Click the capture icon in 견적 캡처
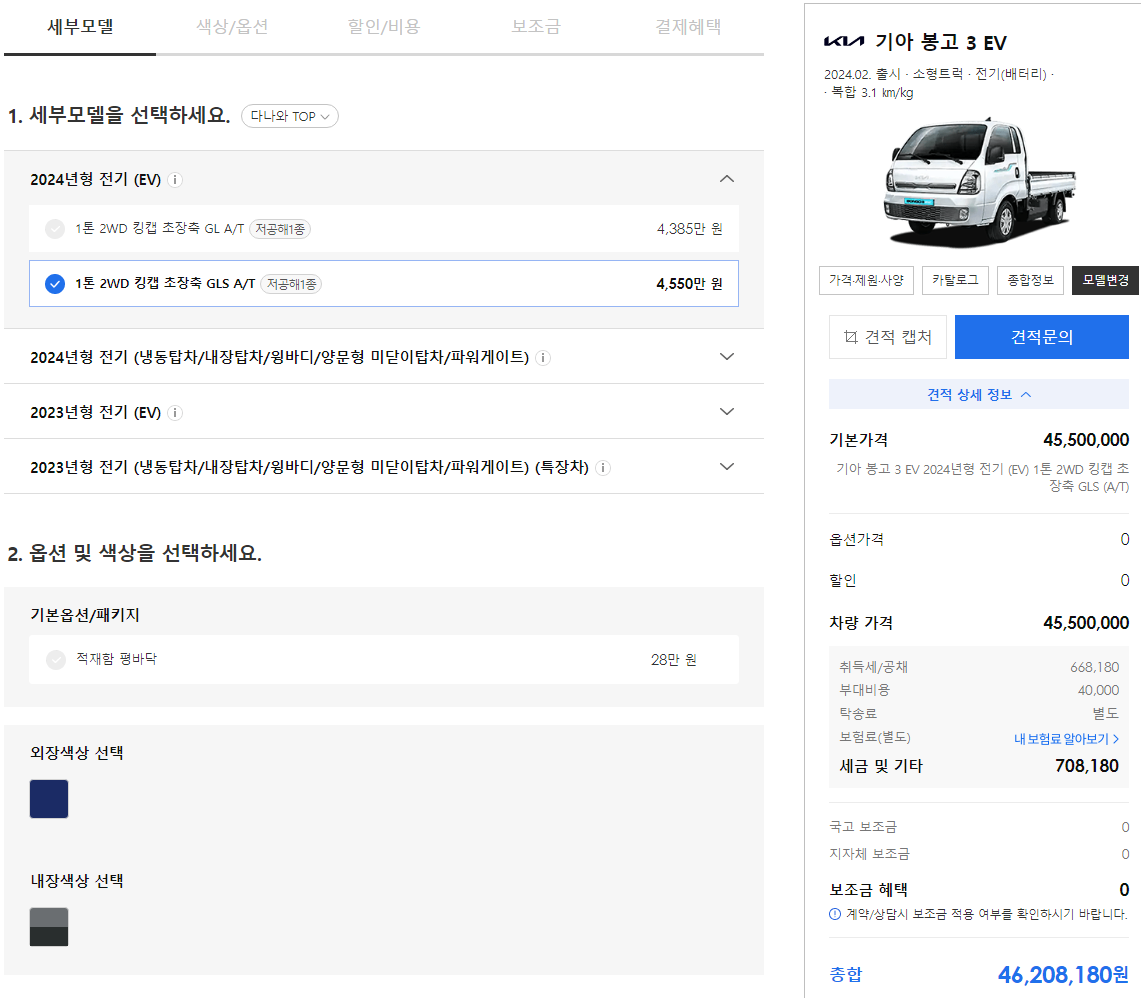The height and width of the screenshot is (998, 1141). [851, 337]
